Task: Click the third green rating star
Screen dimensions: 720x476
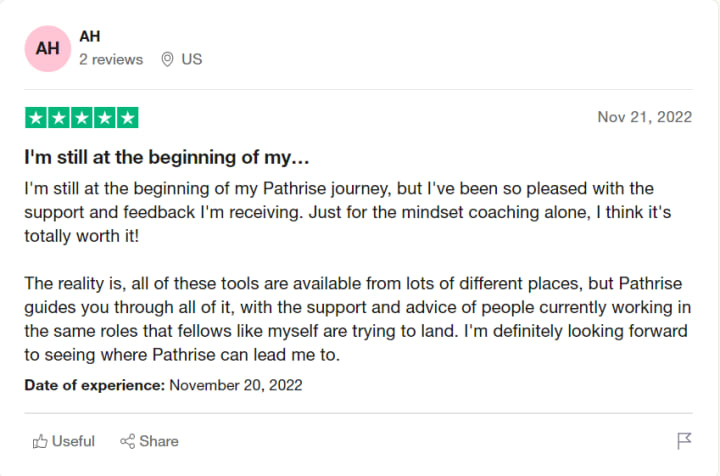Action: [82, 118]
